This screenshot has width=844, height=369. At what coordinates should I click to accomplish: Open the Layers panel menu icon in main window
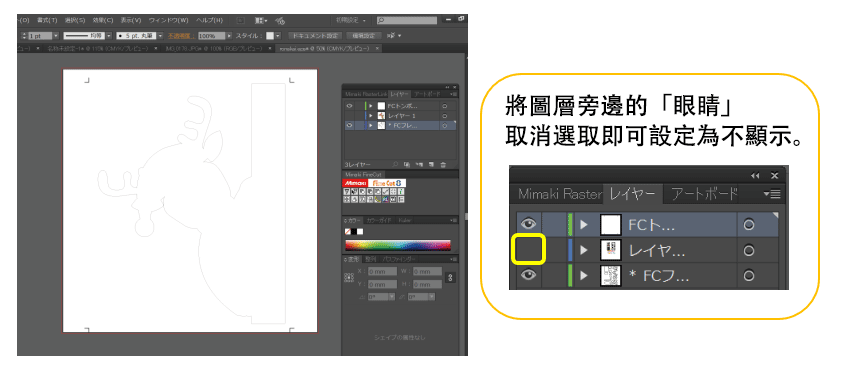pyautogui.click(x=453, y=94)
